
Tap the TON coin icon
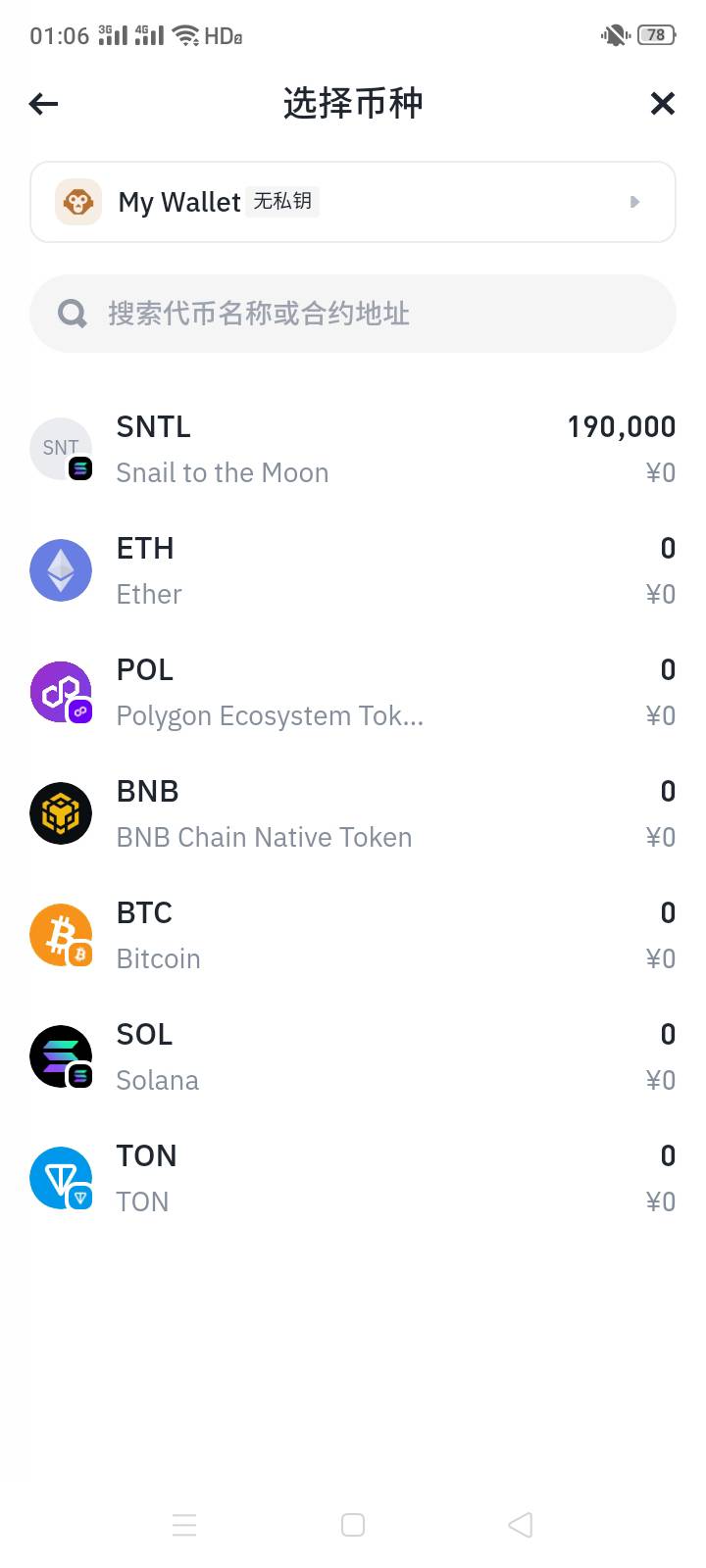click(x=61, y=1178)
